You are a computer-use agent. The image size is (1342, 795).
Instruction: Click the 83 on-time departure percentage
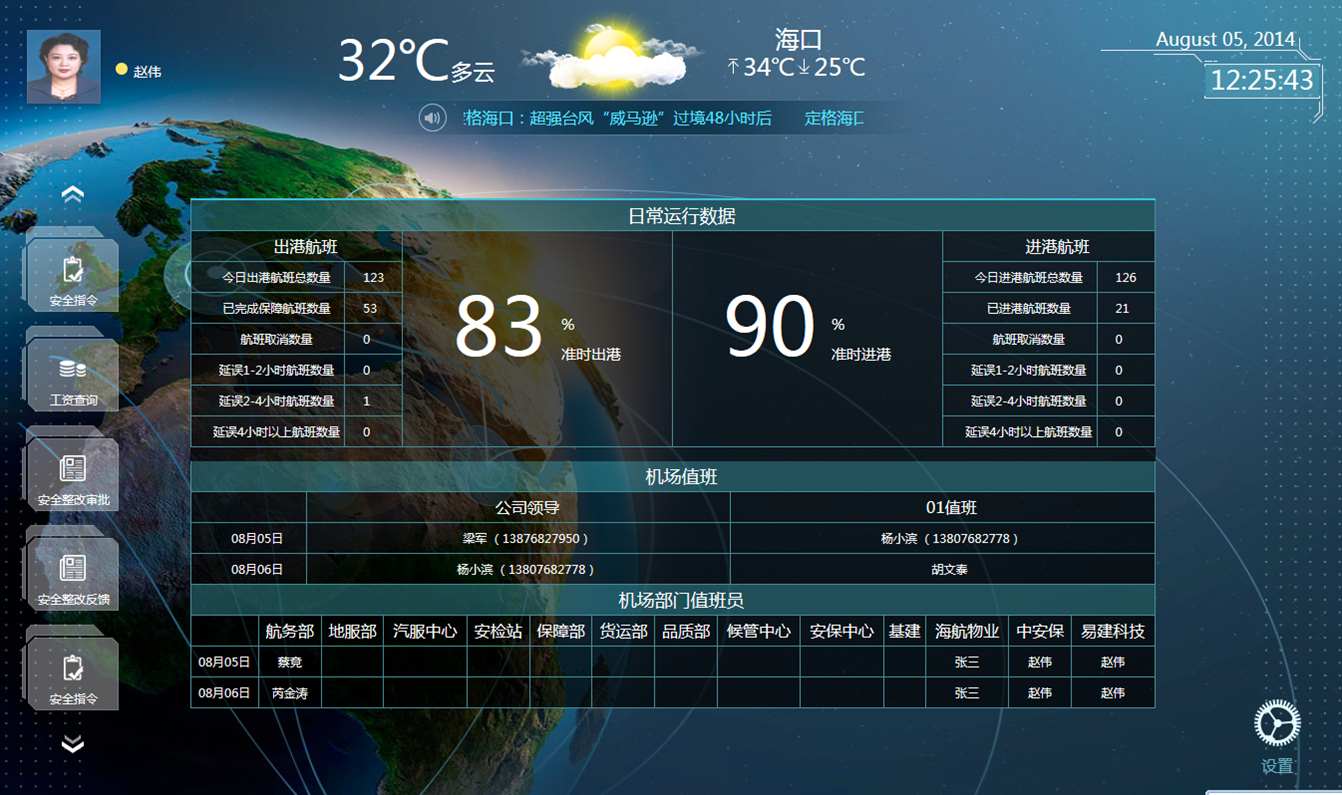[498, 327]
